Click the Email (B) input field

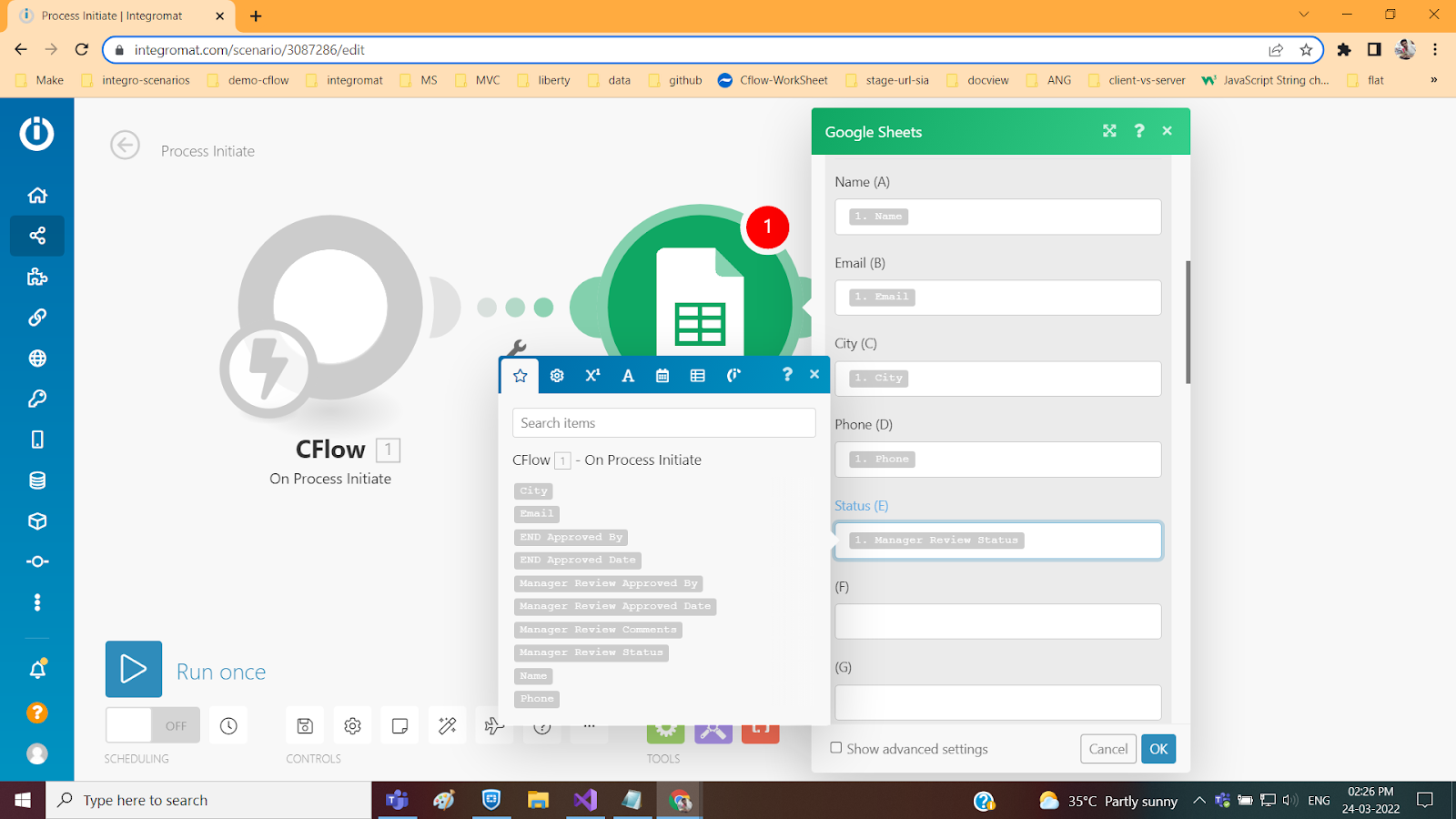coord(998,298)
